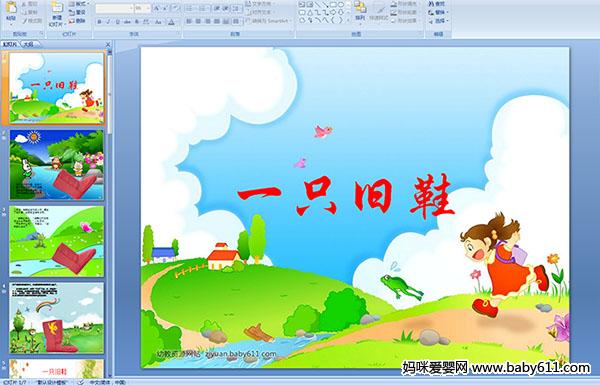Click the Find (查找) icon
600x385 pixels.
437,4
